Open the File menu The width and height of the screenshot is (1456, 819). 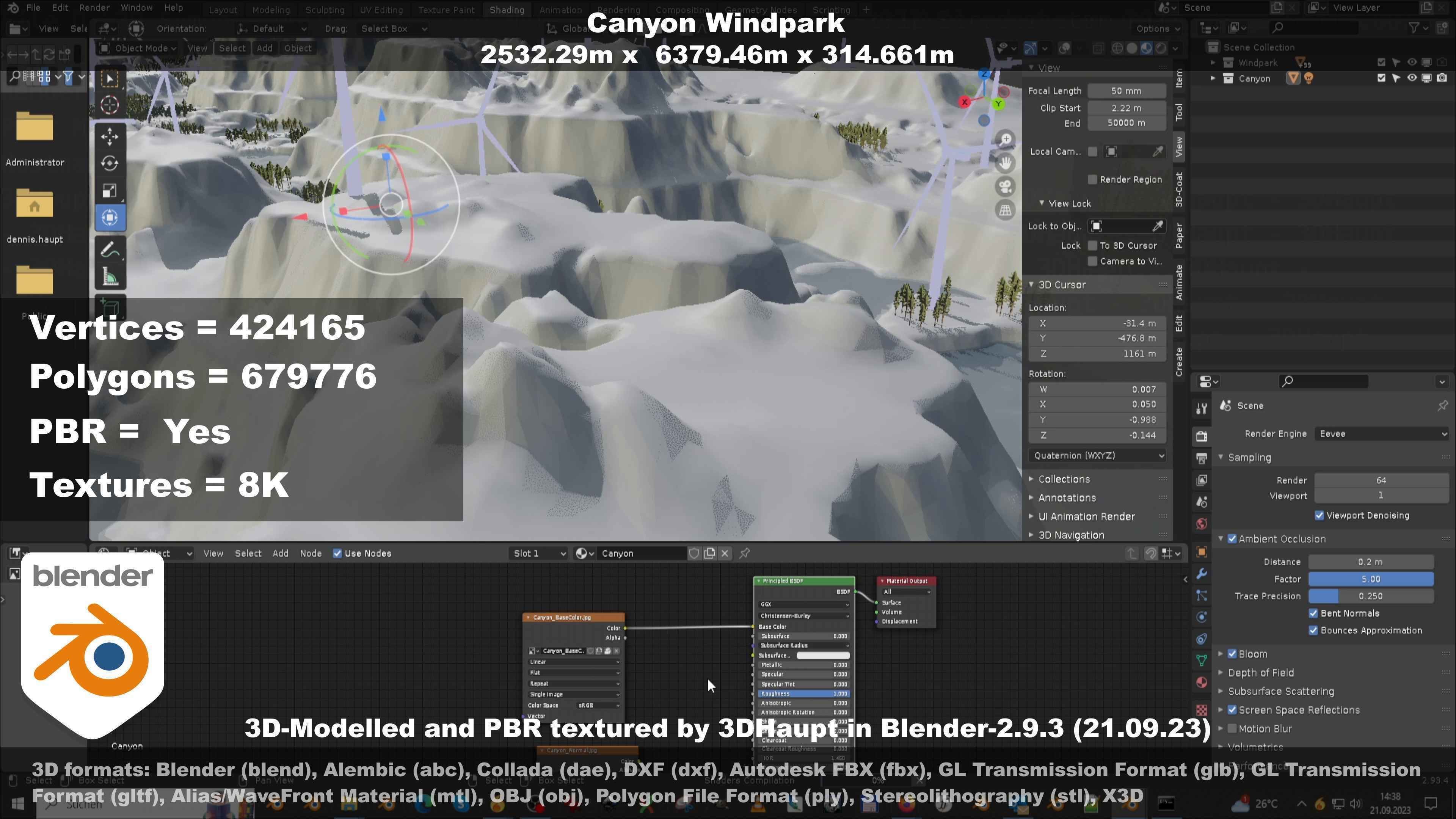click(x=33, y=8)
